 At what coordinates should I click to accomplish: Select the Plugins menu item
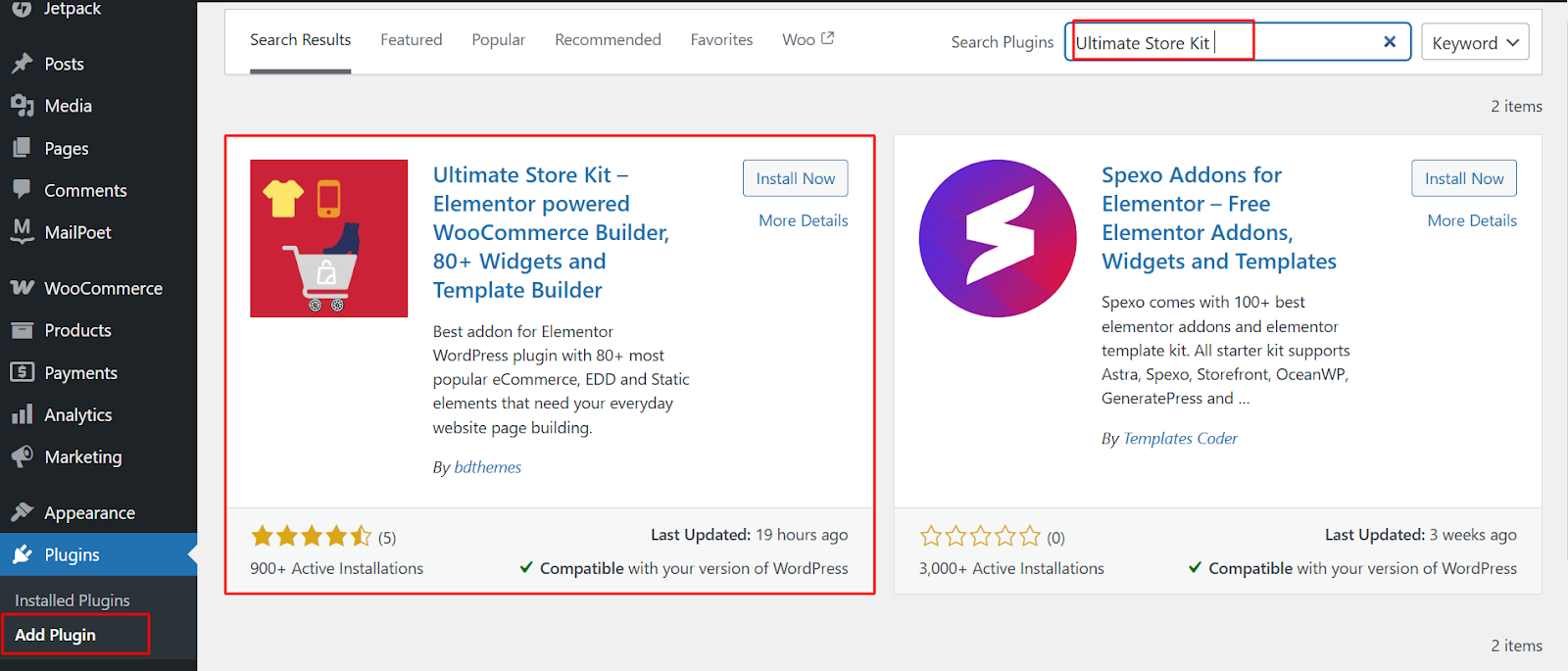pyautogui.click(x=98, y=554)
